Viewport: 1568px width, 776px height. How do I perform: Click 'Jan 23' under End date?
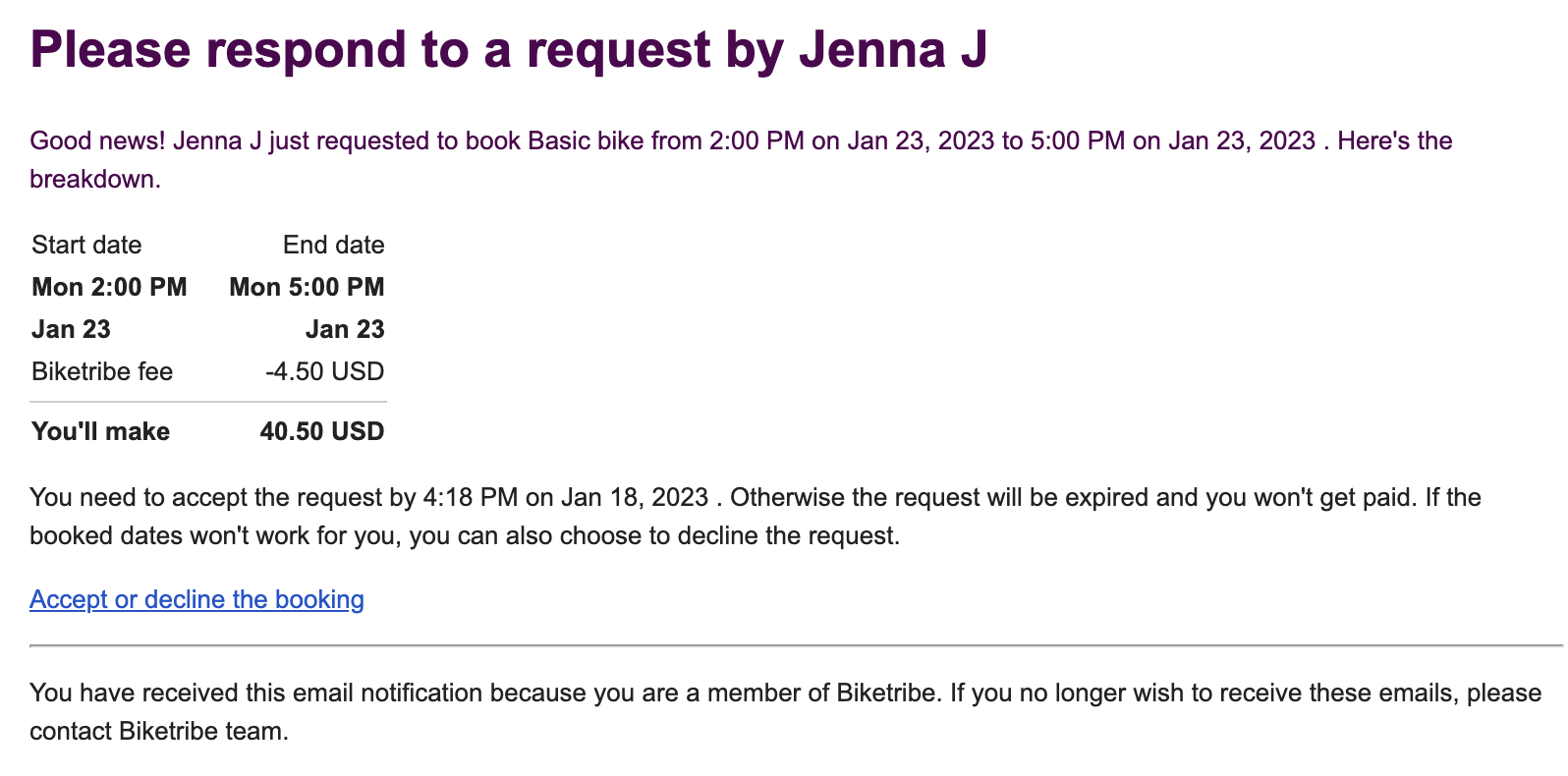click(344, 329)
